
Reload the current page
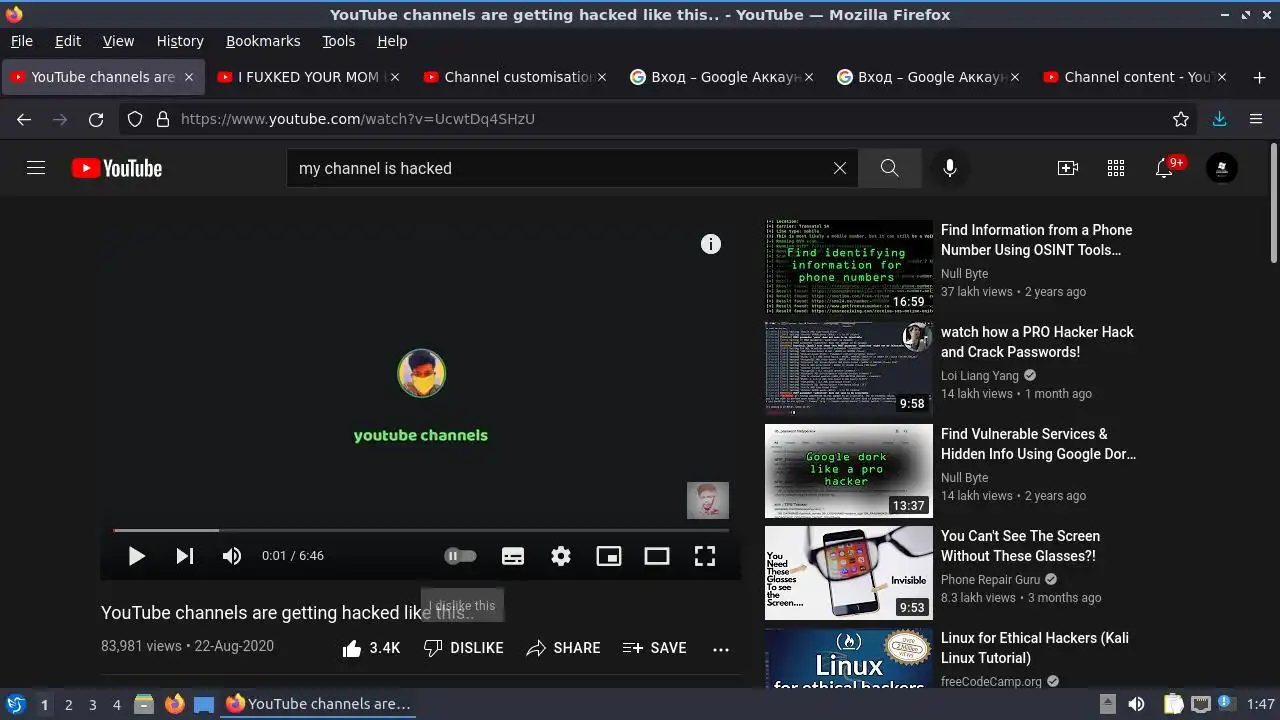96,119
